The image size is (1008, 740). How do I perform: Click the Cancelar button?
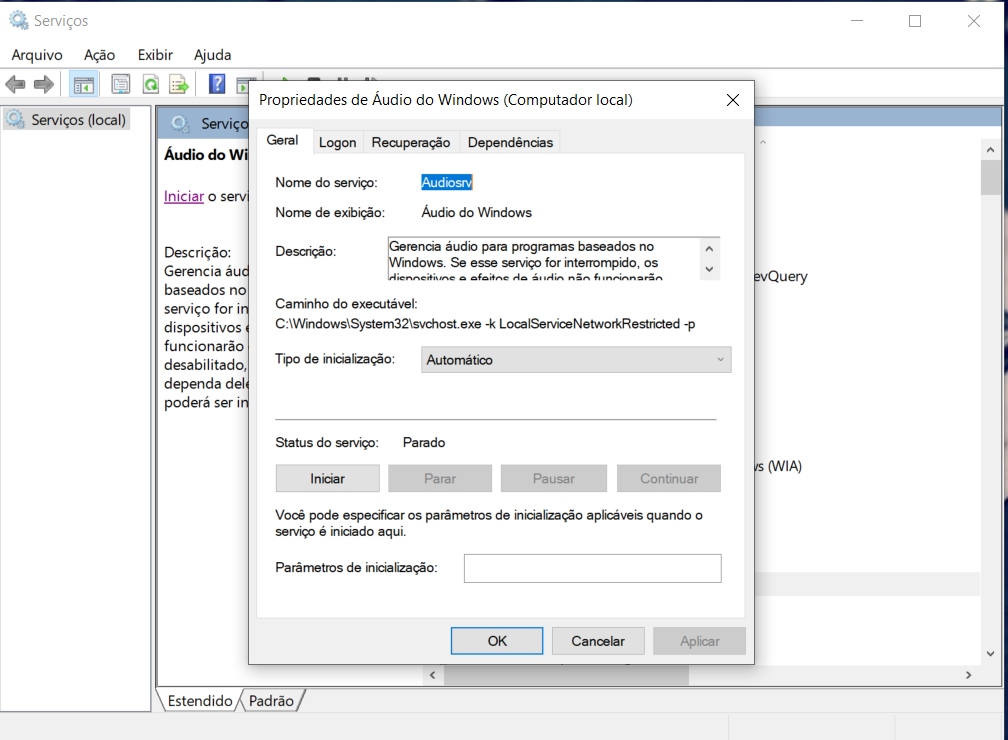point(598,641)
